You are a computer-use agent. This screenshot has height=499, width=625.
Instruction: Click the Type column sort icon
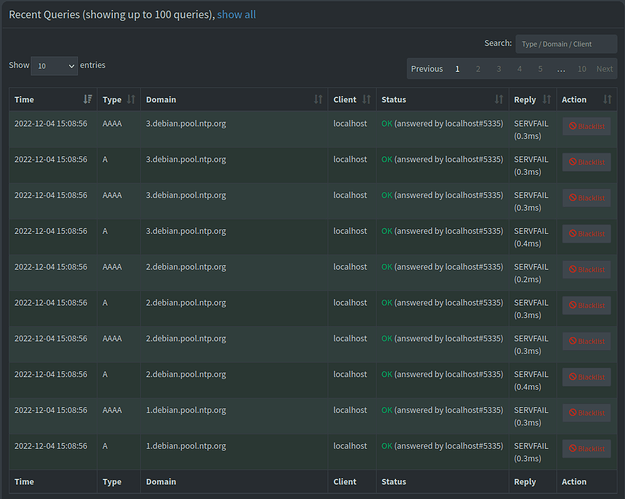click(131, 100)
